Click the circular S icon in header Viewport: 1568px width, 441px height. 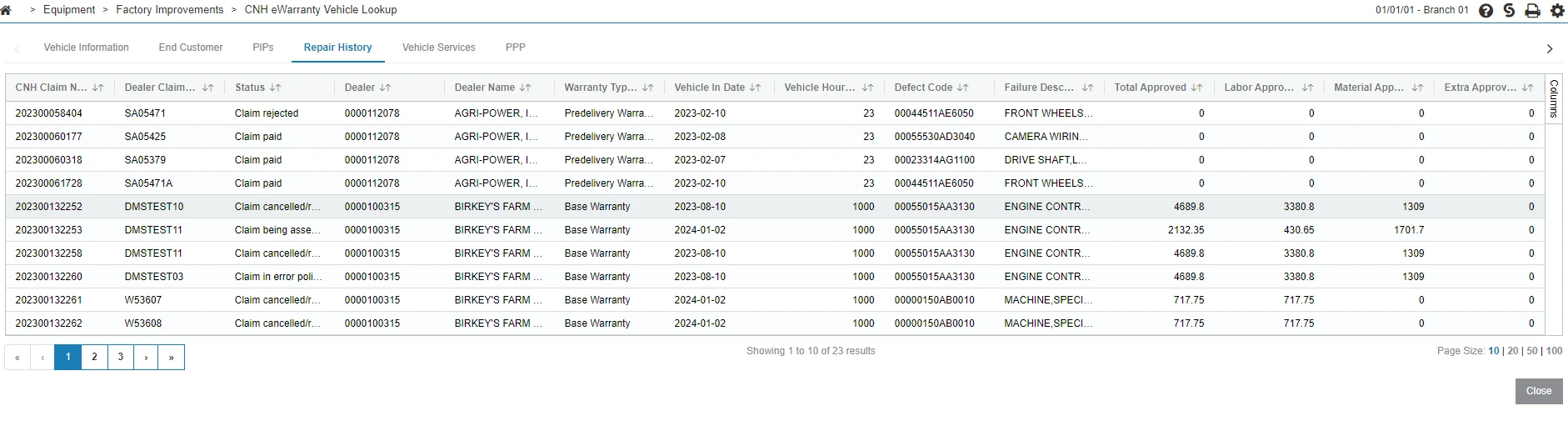coord(1509,11)
